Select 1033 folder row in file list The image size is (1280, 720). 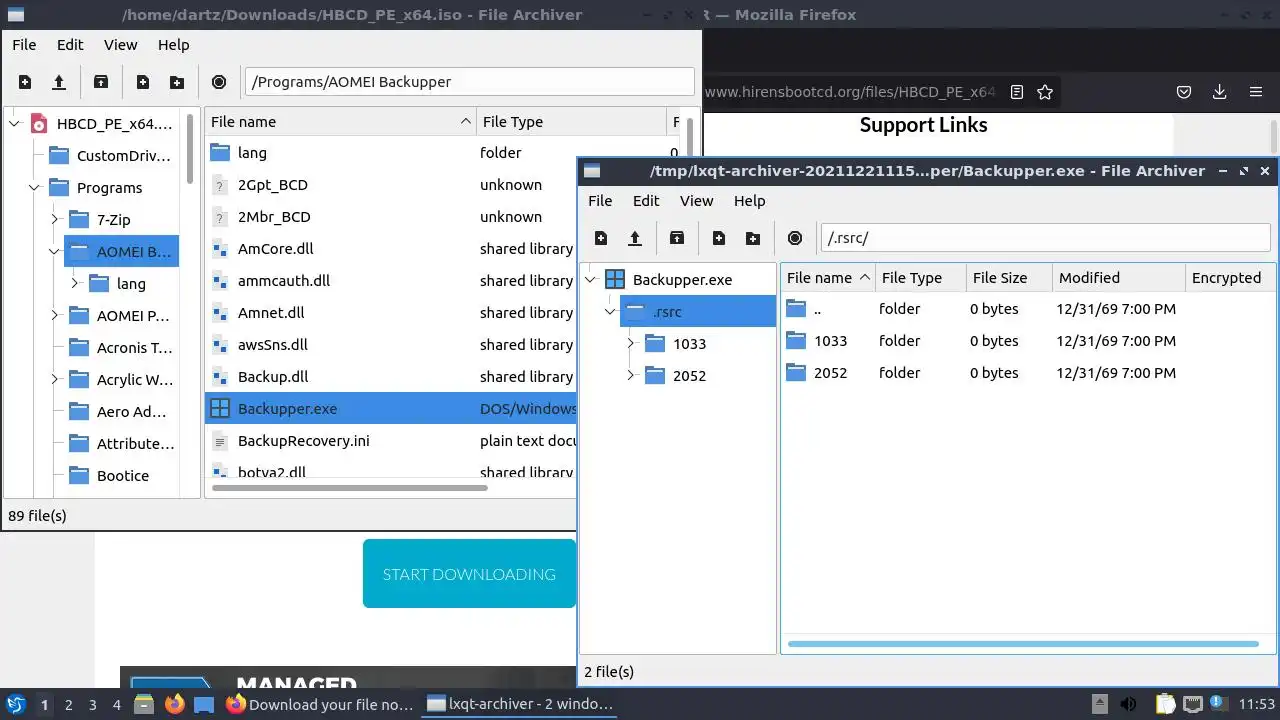(x=1027, y=341)
